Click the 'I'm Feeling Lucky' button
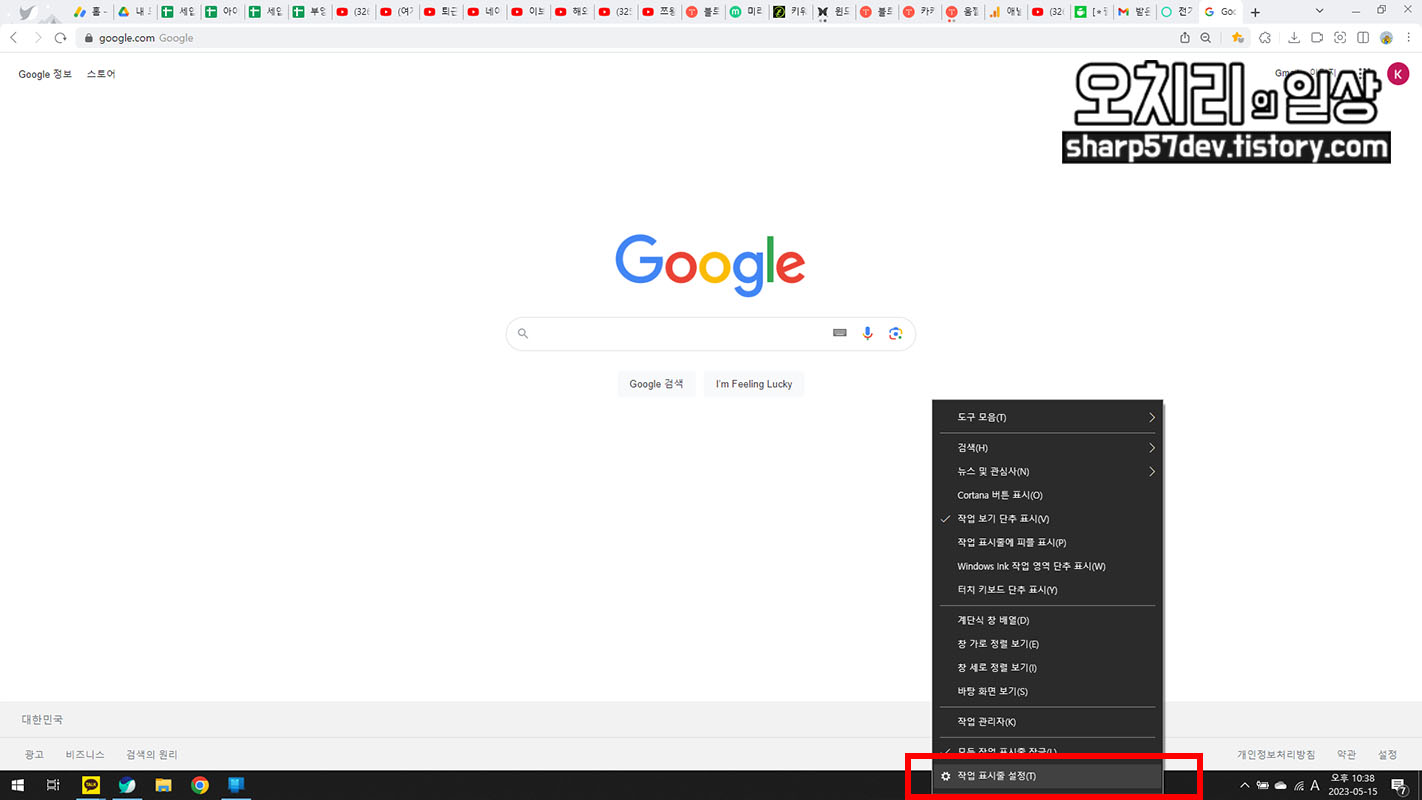Screen dimensions: 1422x800 pyautogui.click(x=754, y=384)
